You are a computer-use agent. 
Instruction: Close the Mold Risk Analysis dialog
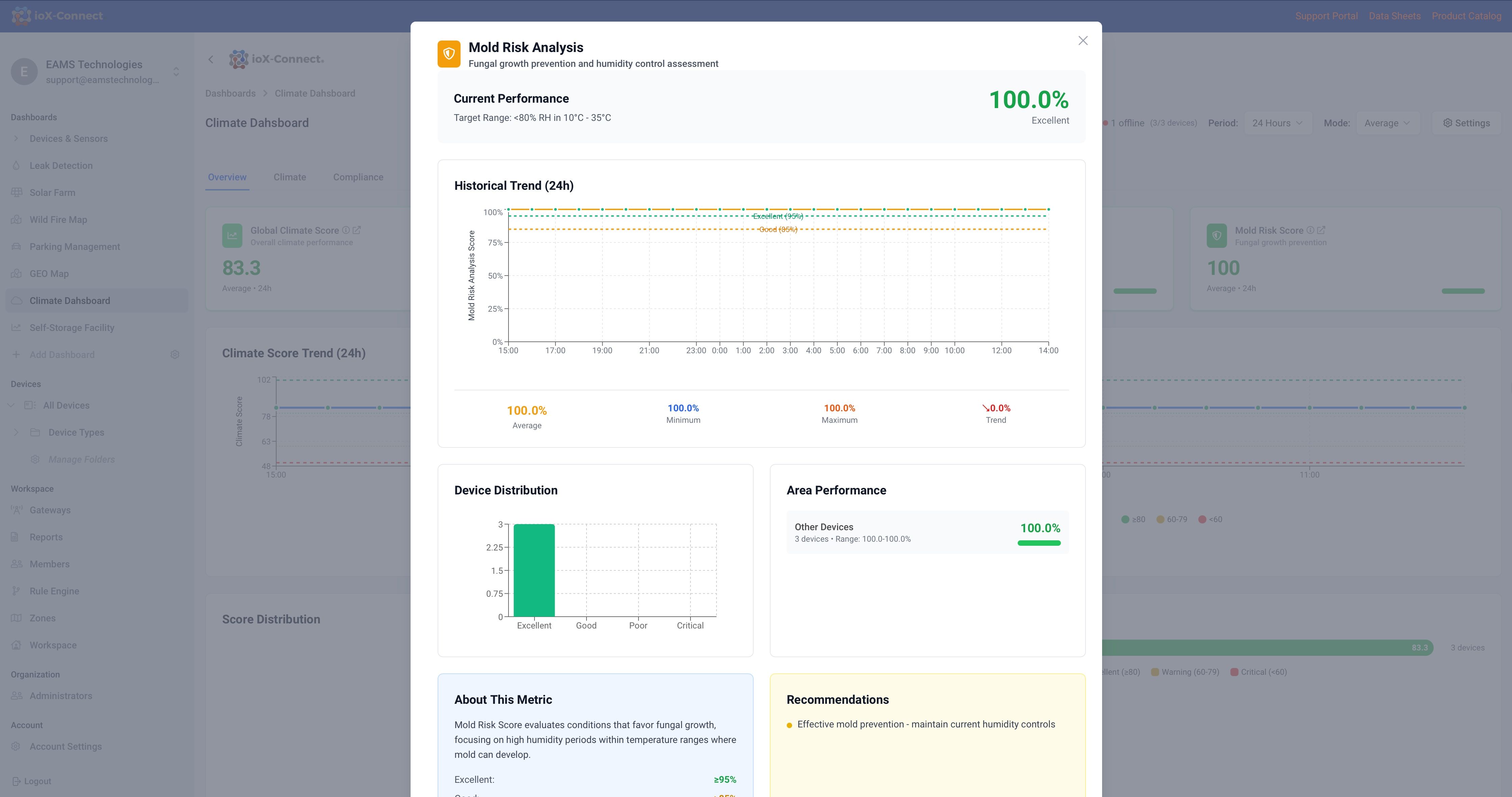pyautogui.click(x=1083, y=41)
